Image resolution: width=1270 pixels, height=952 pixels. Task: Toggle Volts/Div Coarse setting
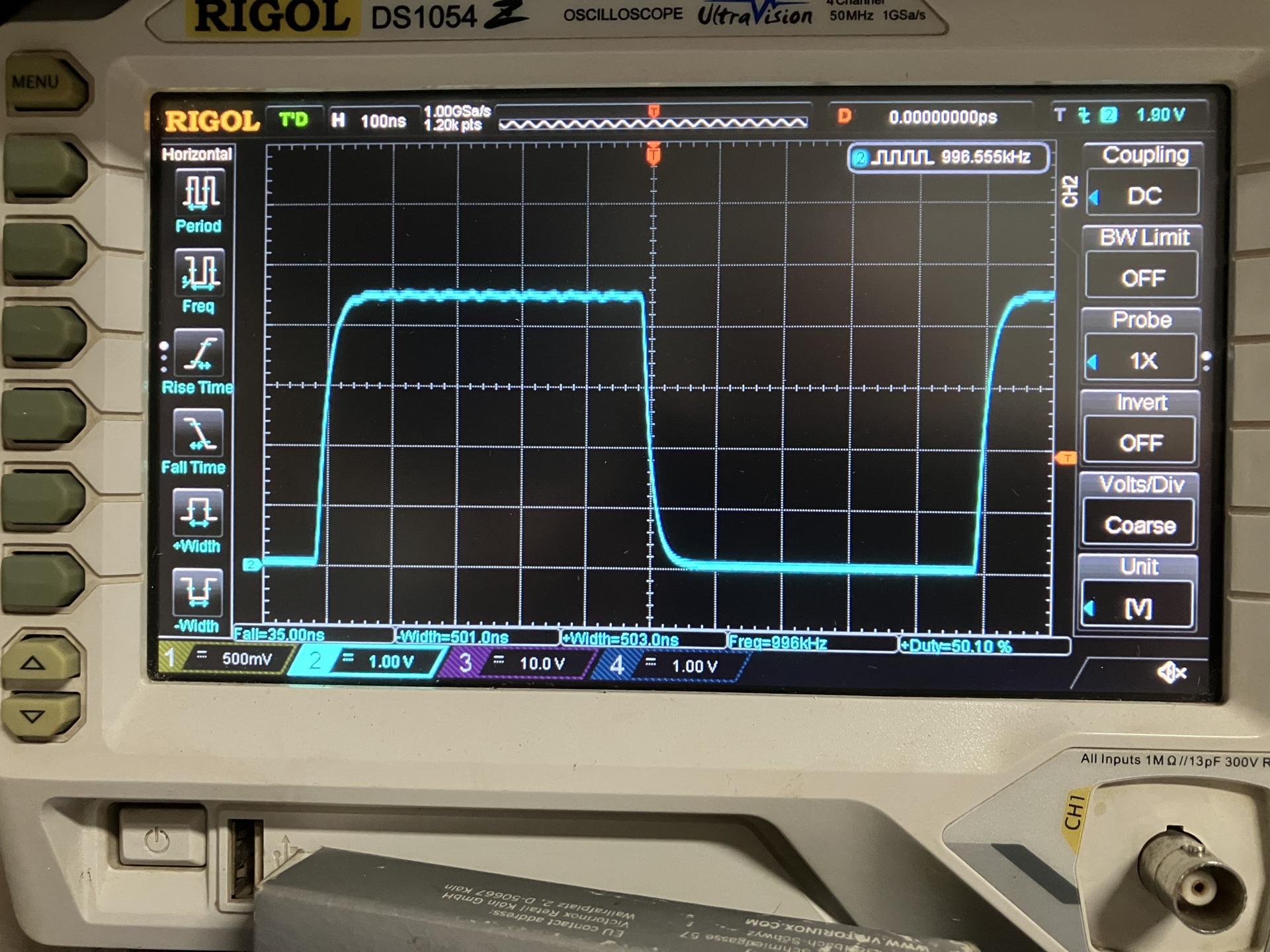click(1140, 525)
